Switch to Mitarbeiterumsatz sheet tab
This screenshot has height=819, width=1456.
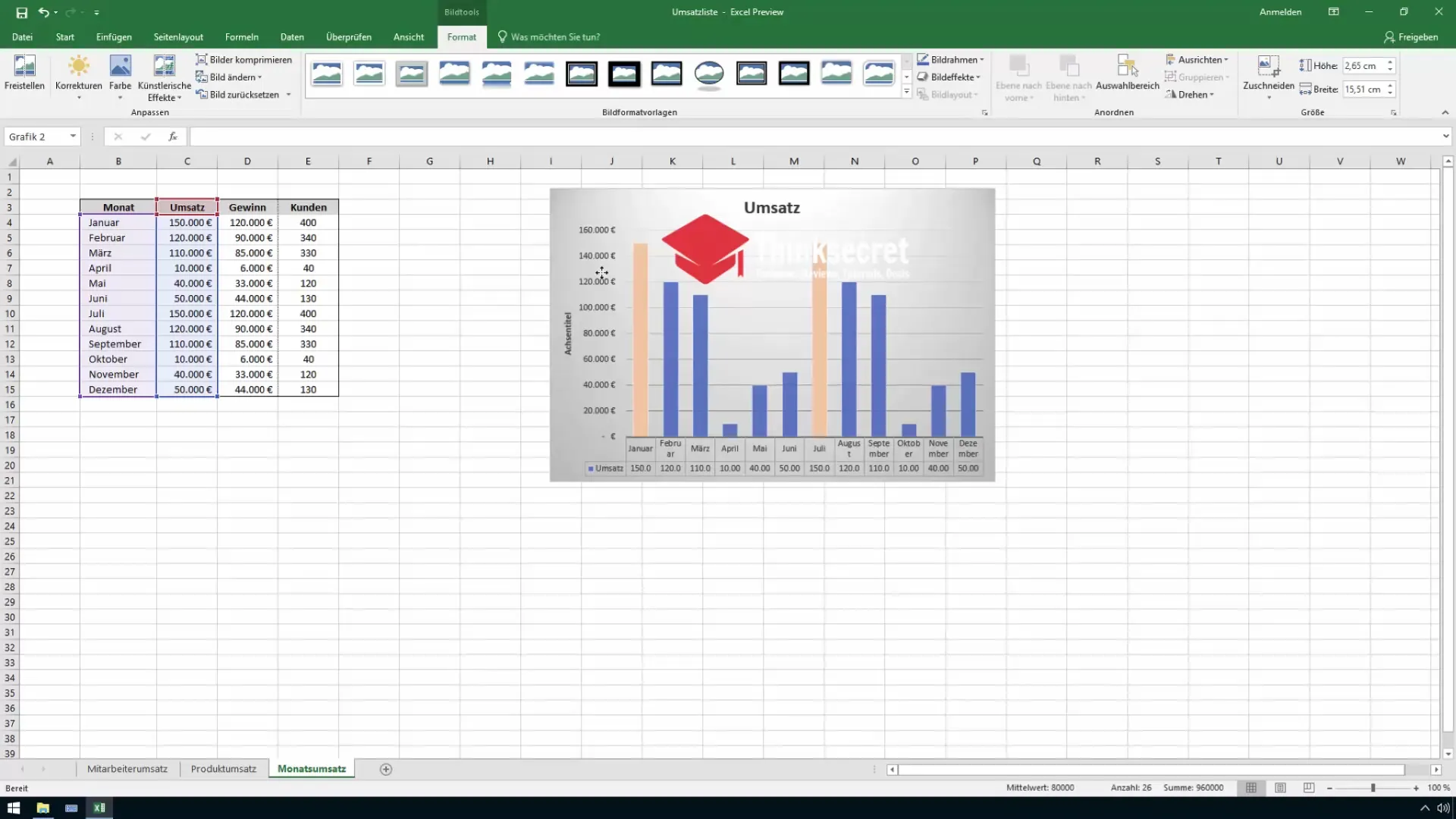click(x=126, y=769)
